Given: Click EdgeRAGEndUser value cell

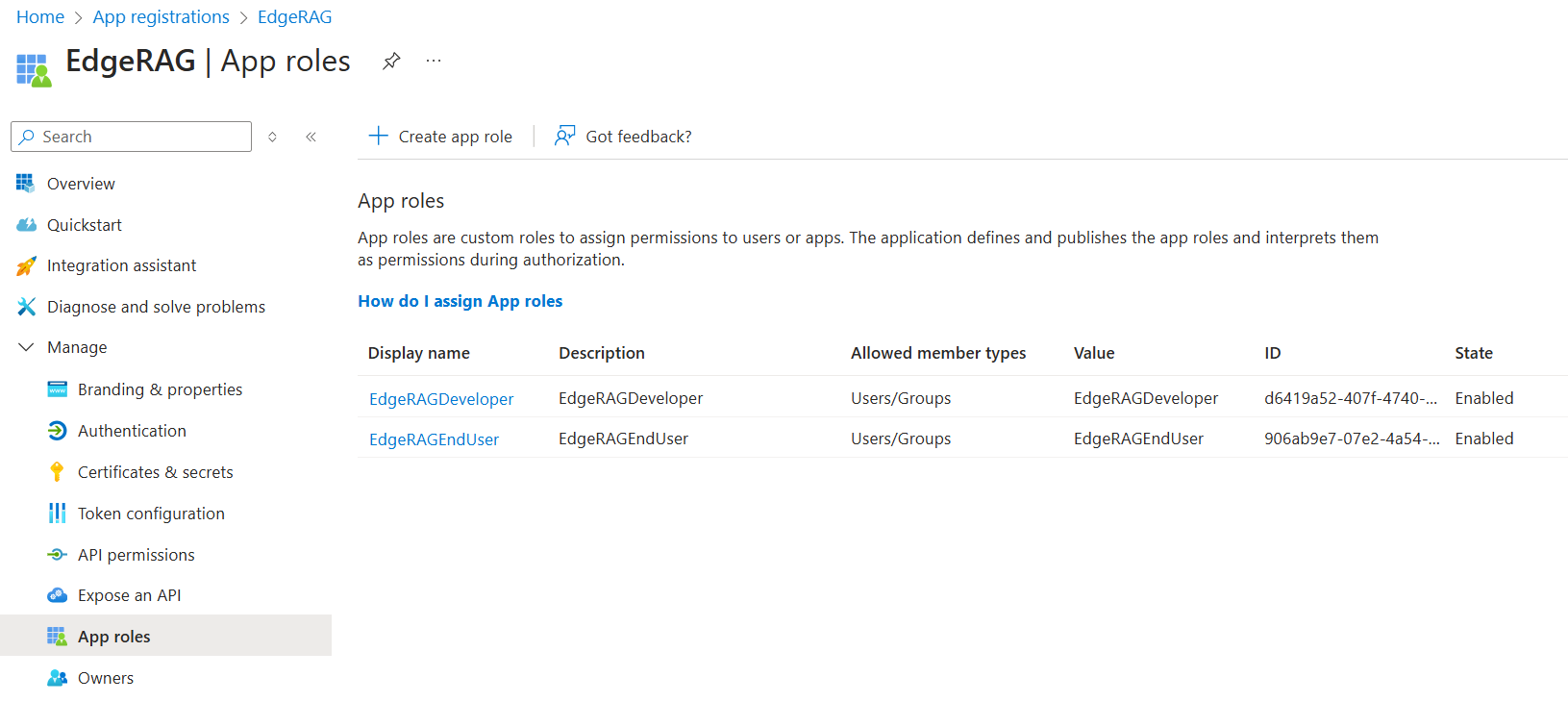Looking at the screenshot, I should (1138, 439).
